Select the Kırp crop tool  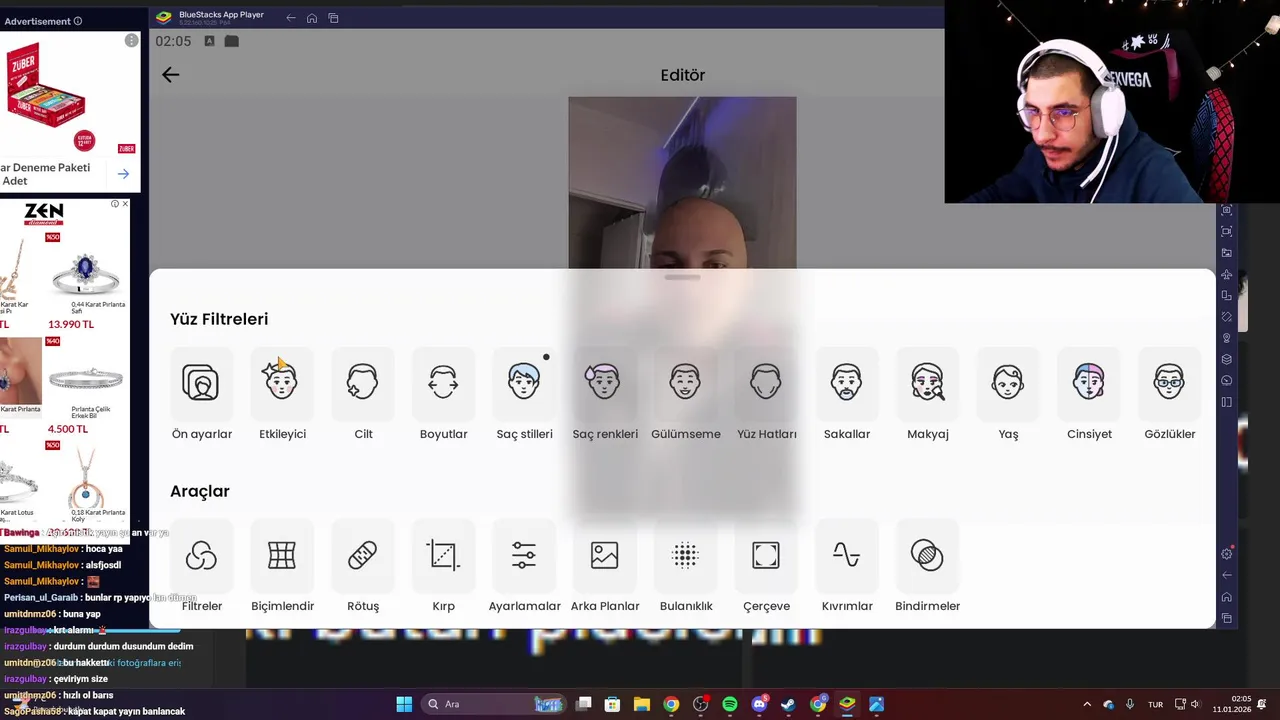click(443, 567)
